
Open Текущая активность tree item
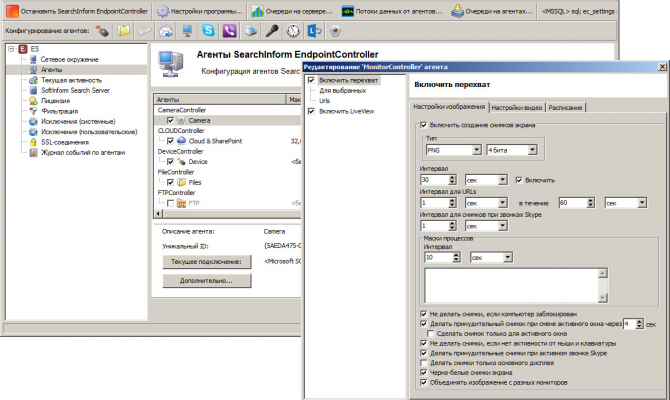[x=71, y=80]
